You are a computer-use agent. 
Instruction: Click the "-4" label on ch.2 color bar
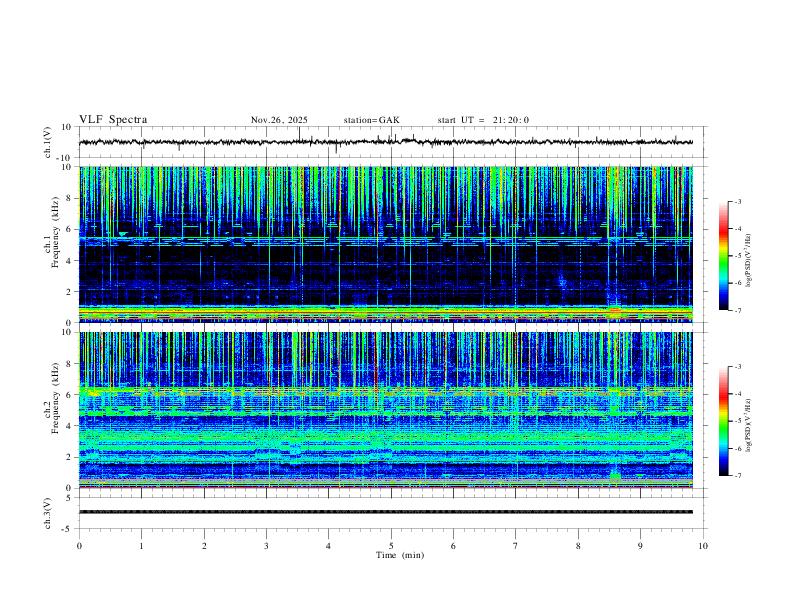click(737, 394)
